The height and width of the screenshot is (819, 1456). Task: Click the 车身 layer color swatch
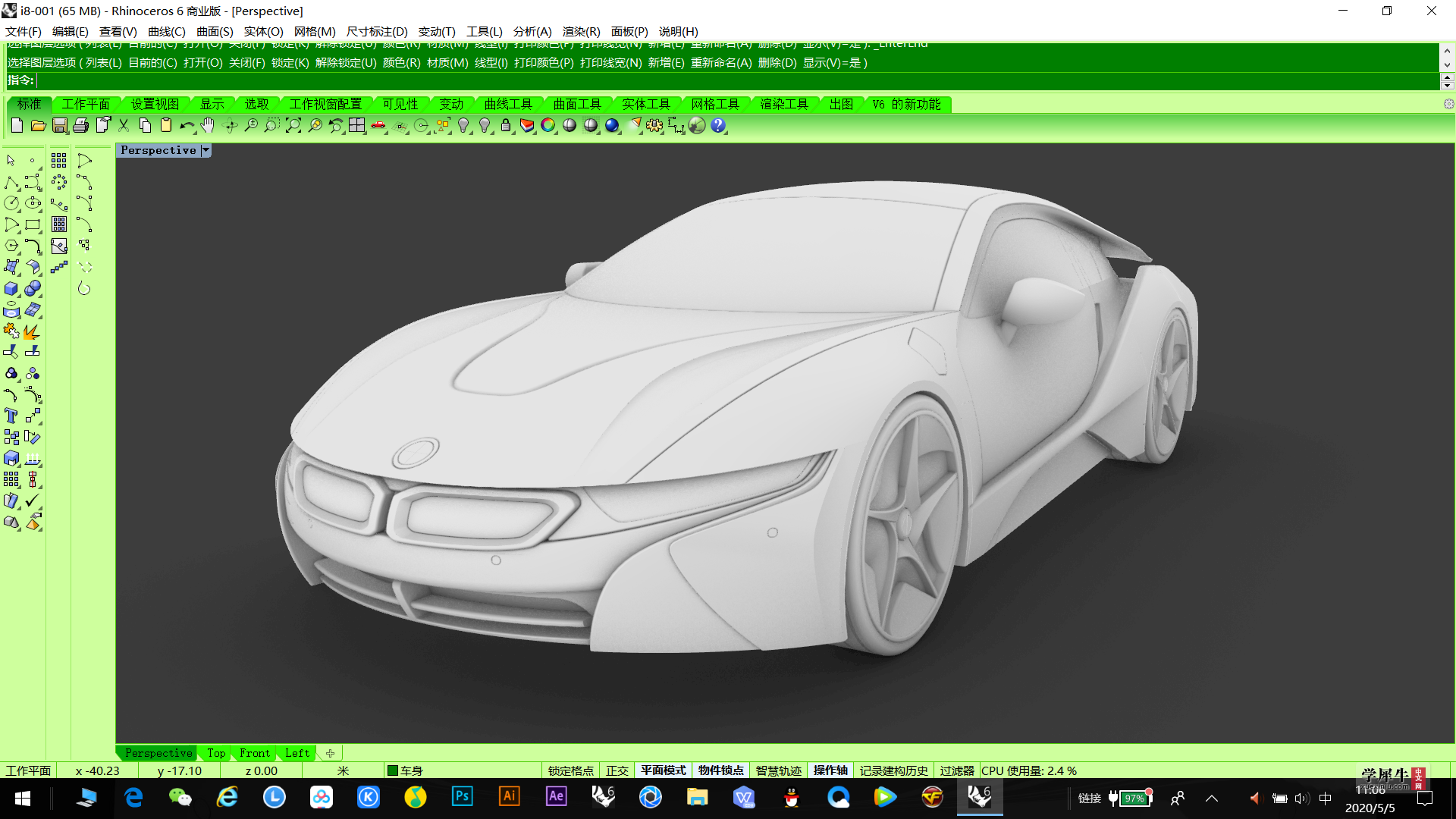tap(393, 770)
